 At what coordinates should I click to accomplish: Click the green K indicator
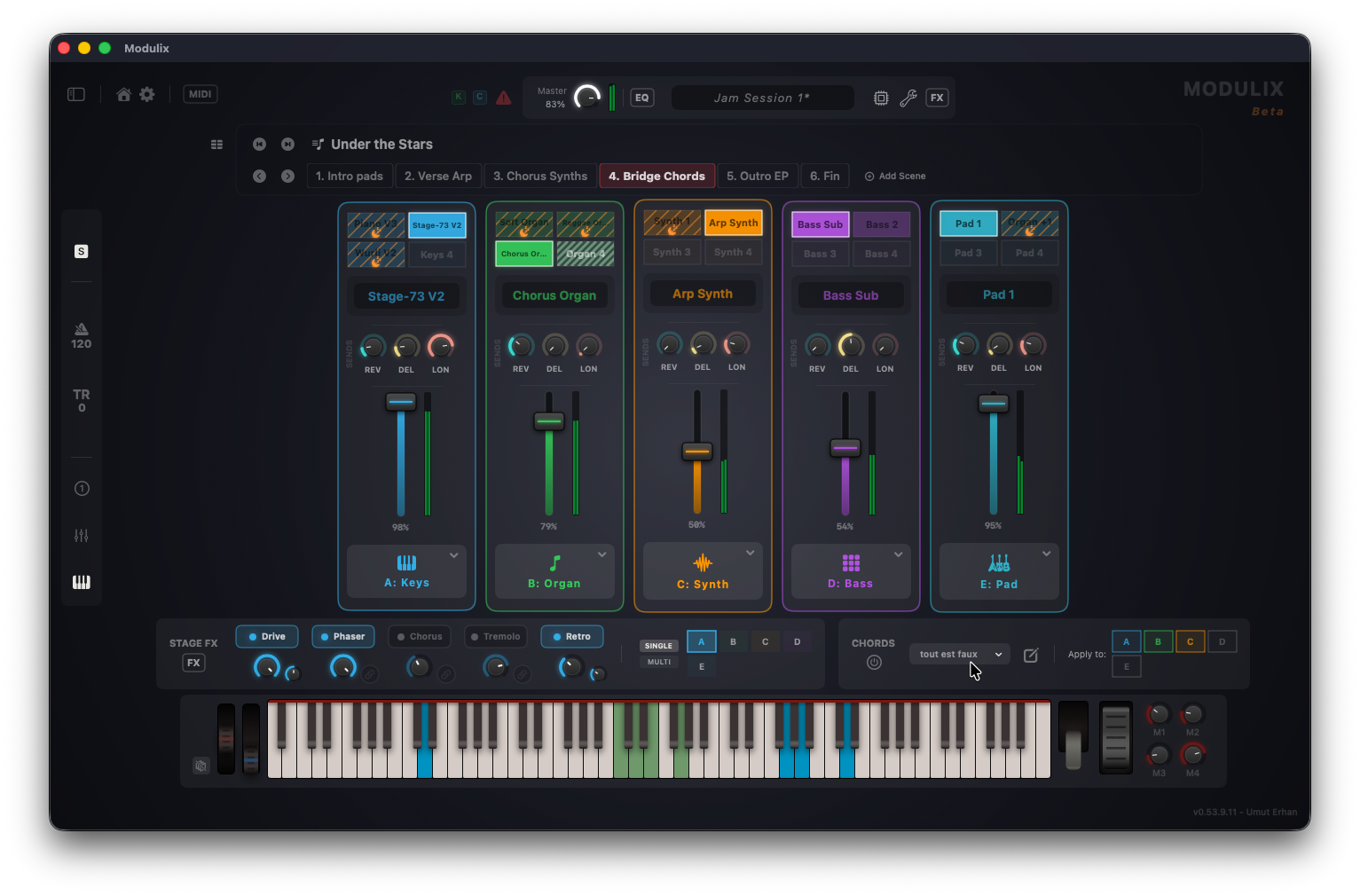point(459,97)
